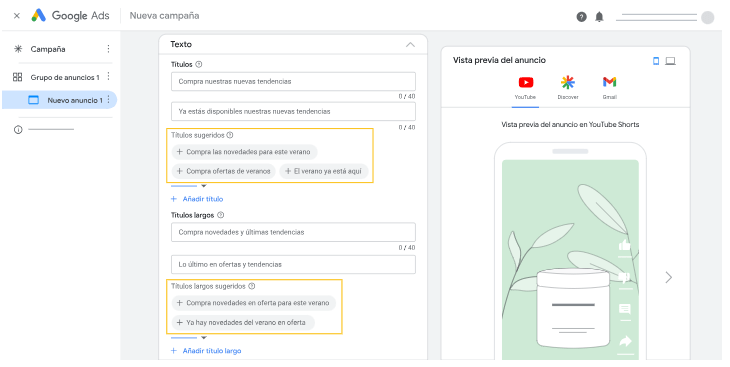
Task: Select YouTube preview tab
Action: click(526, 88)
